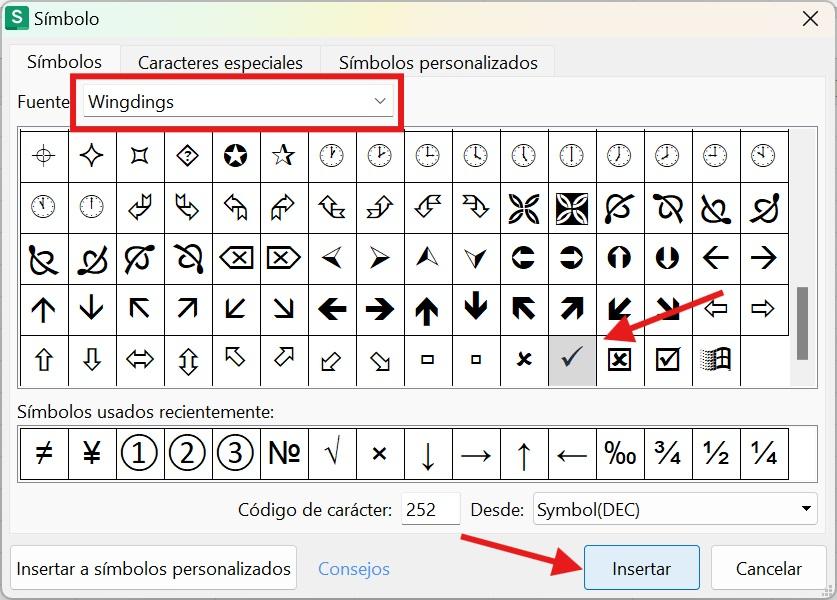The width and height of the screenshot is (837, 600).
Task: Select the boxed checkmark symbol
Action: [668, 360]
